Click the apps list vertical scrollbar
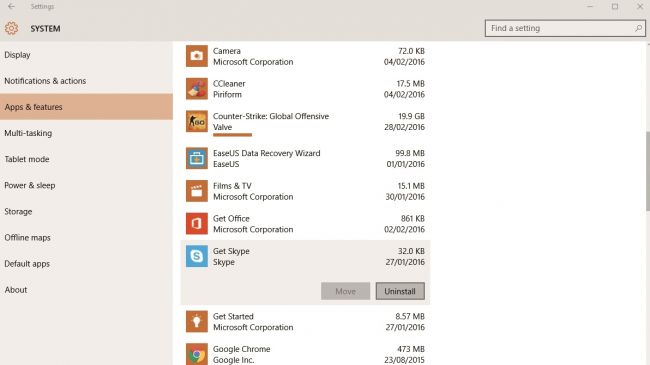 (x=648, y=171)
